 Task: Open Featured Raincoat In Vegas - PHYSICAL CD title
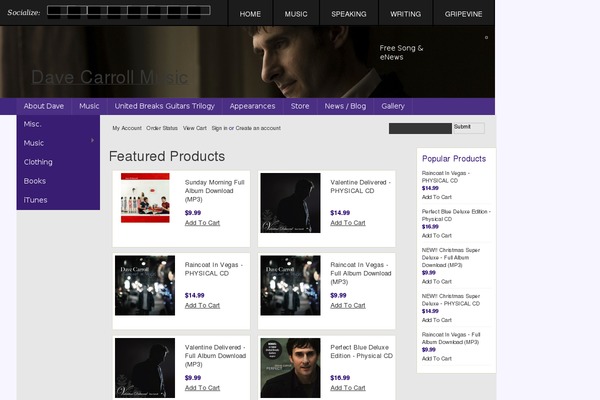click(214, 269)
